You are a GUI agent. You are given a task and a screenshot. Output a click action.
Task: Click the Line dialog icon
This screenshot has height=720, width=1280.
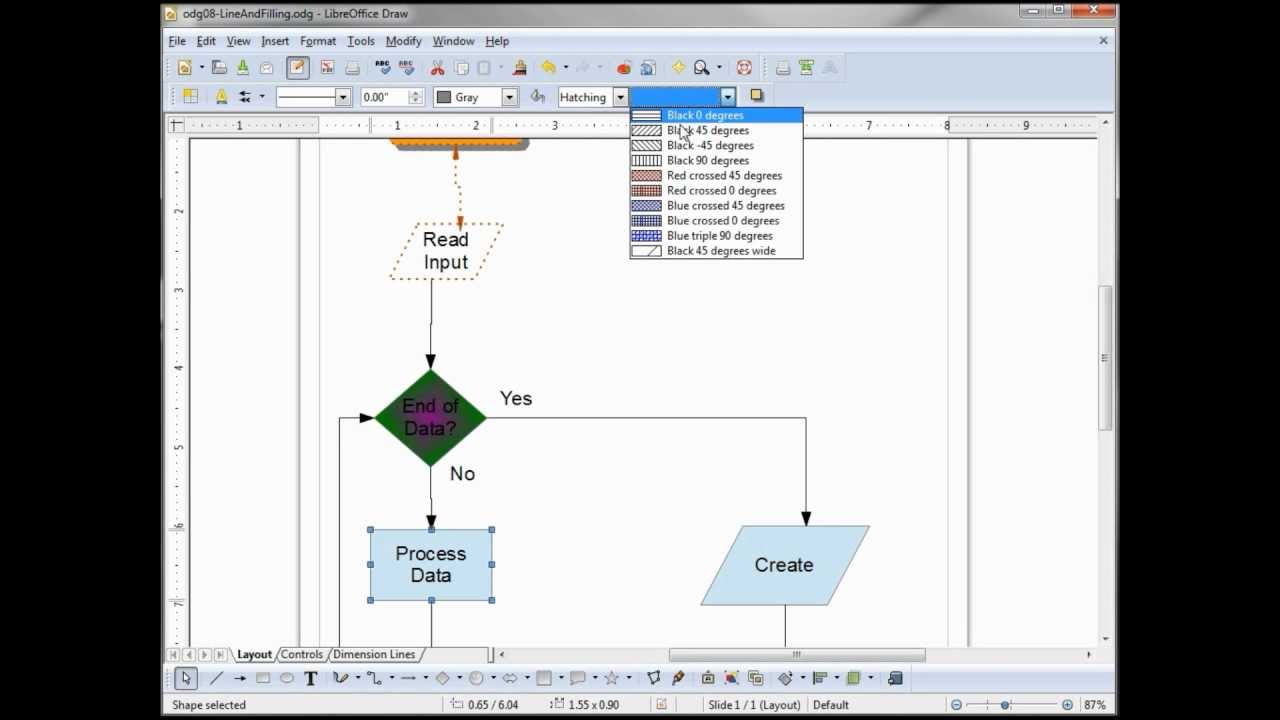click(221, 97)
